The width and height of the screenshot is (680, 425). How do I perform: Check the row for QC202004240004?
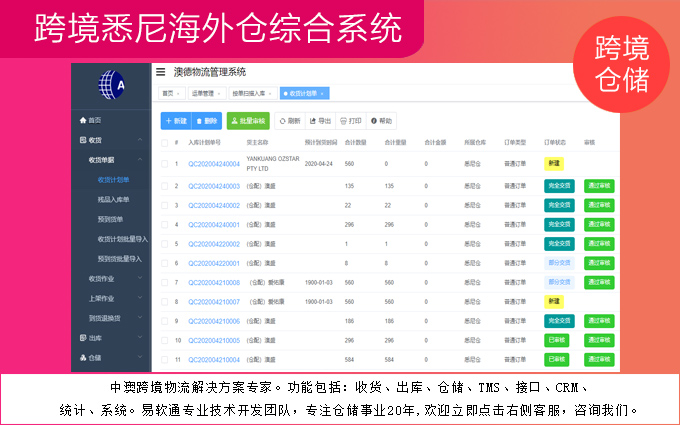(164, 162)
